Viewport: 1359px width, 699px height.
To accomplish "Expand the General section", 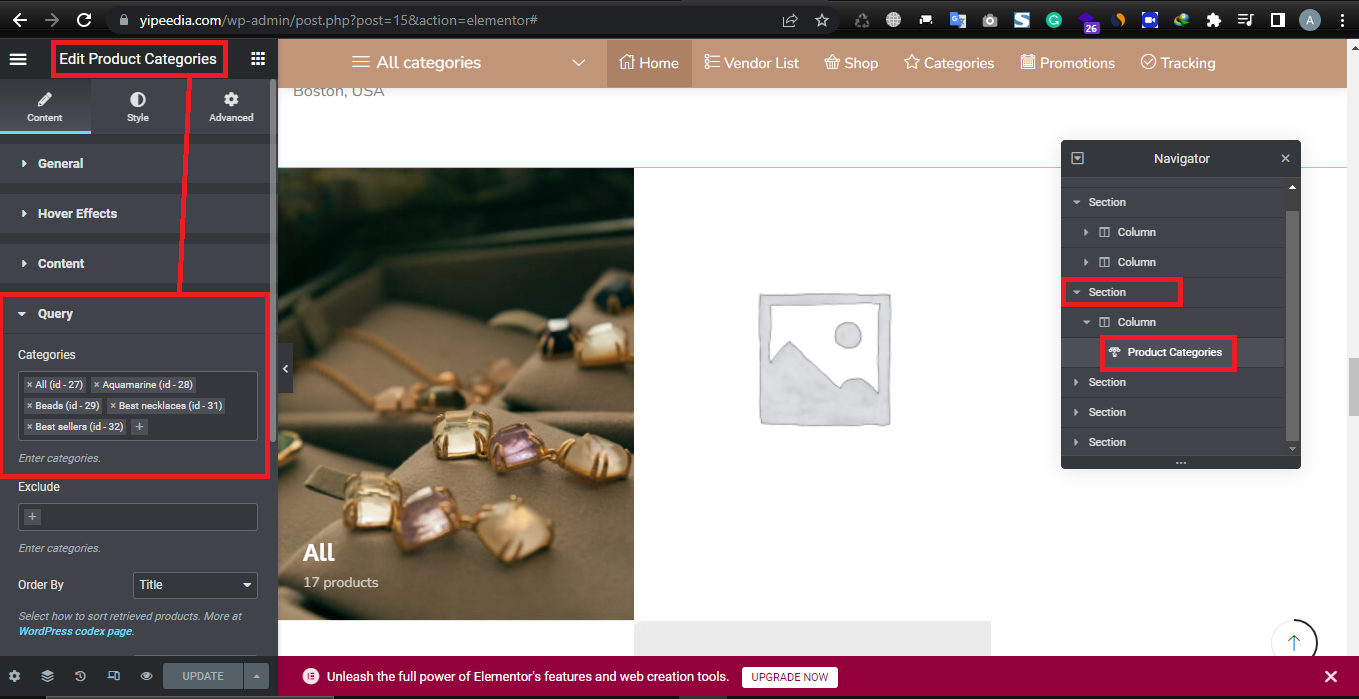I will tap(135, 164).
